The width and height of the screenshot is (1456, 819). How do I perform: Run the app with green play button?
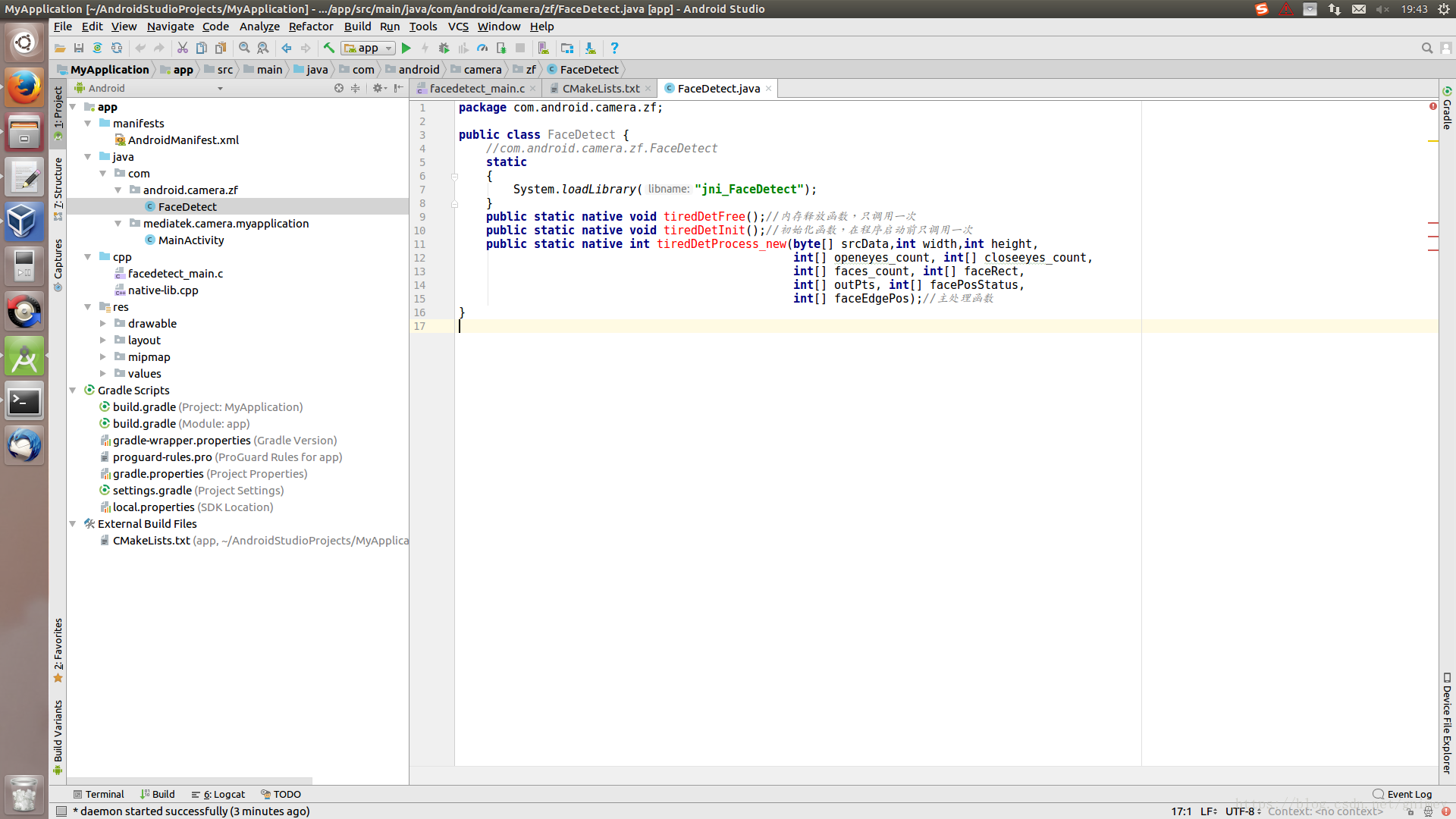pos(406,48)
